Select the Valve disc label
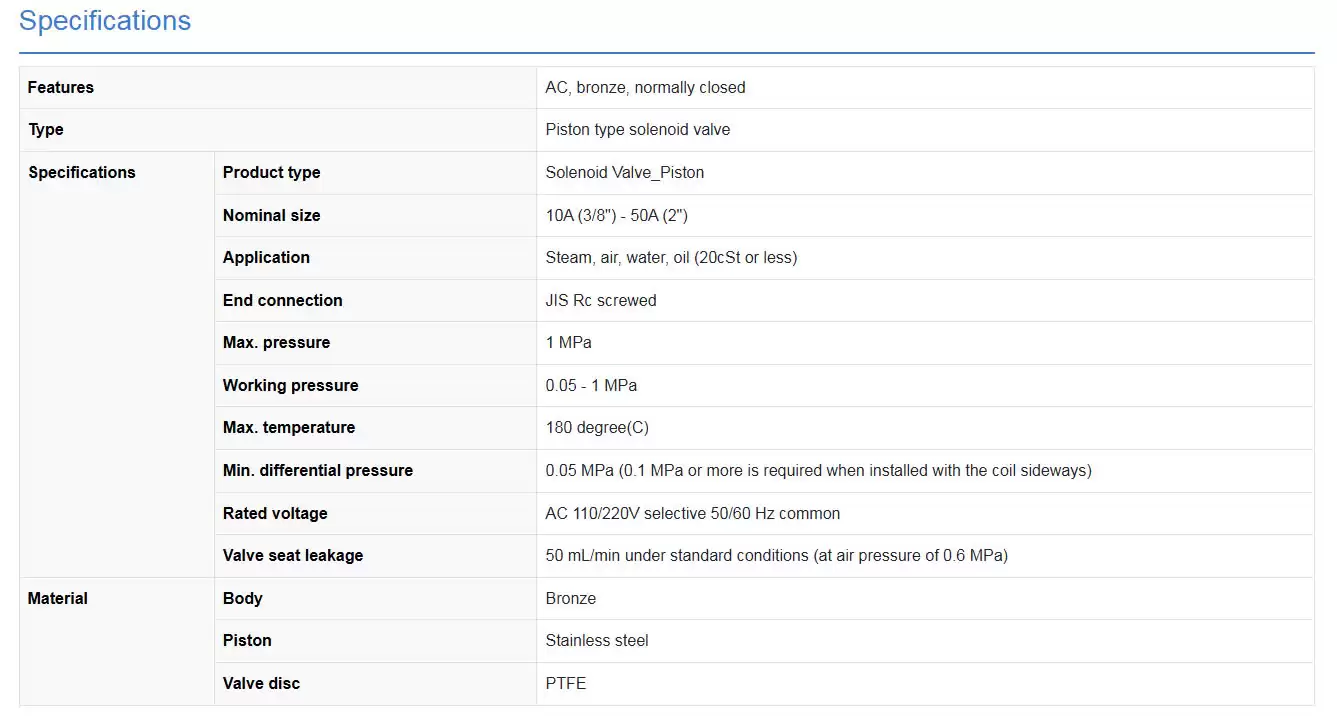The width and height of the screenshot is (1337, 723). pyautogui.click(x=262, y=683)
